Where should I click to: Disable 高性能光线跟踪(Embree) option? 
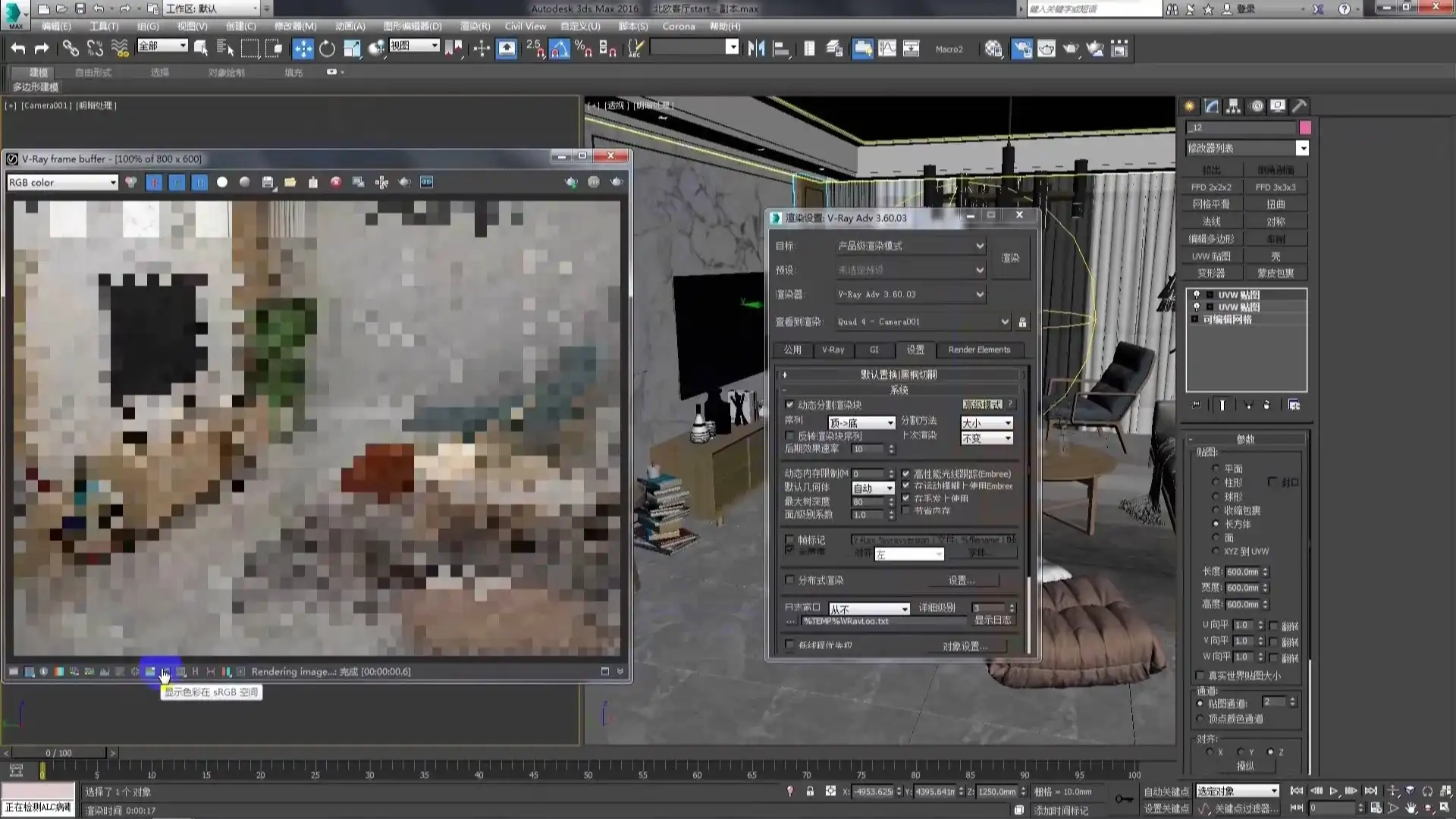pyautogui.click(x=906, y=473)
